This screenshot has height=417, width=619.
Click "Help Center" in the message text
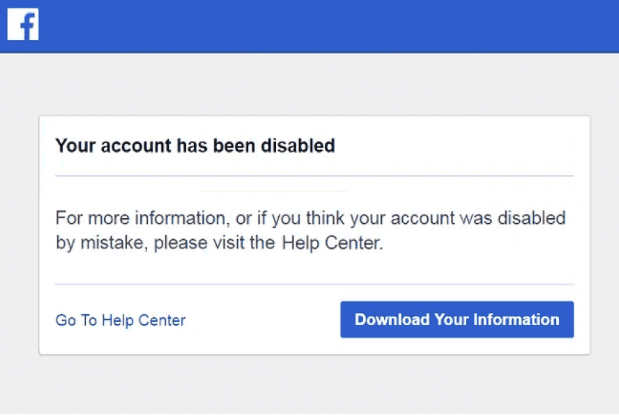[331, 242]
